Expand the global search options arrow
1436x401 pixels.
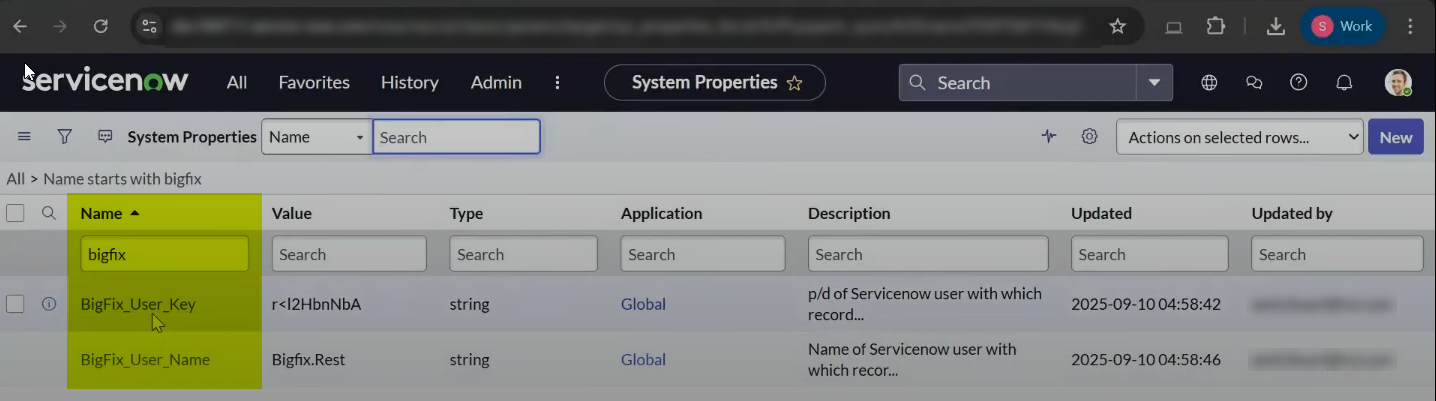1154,83
